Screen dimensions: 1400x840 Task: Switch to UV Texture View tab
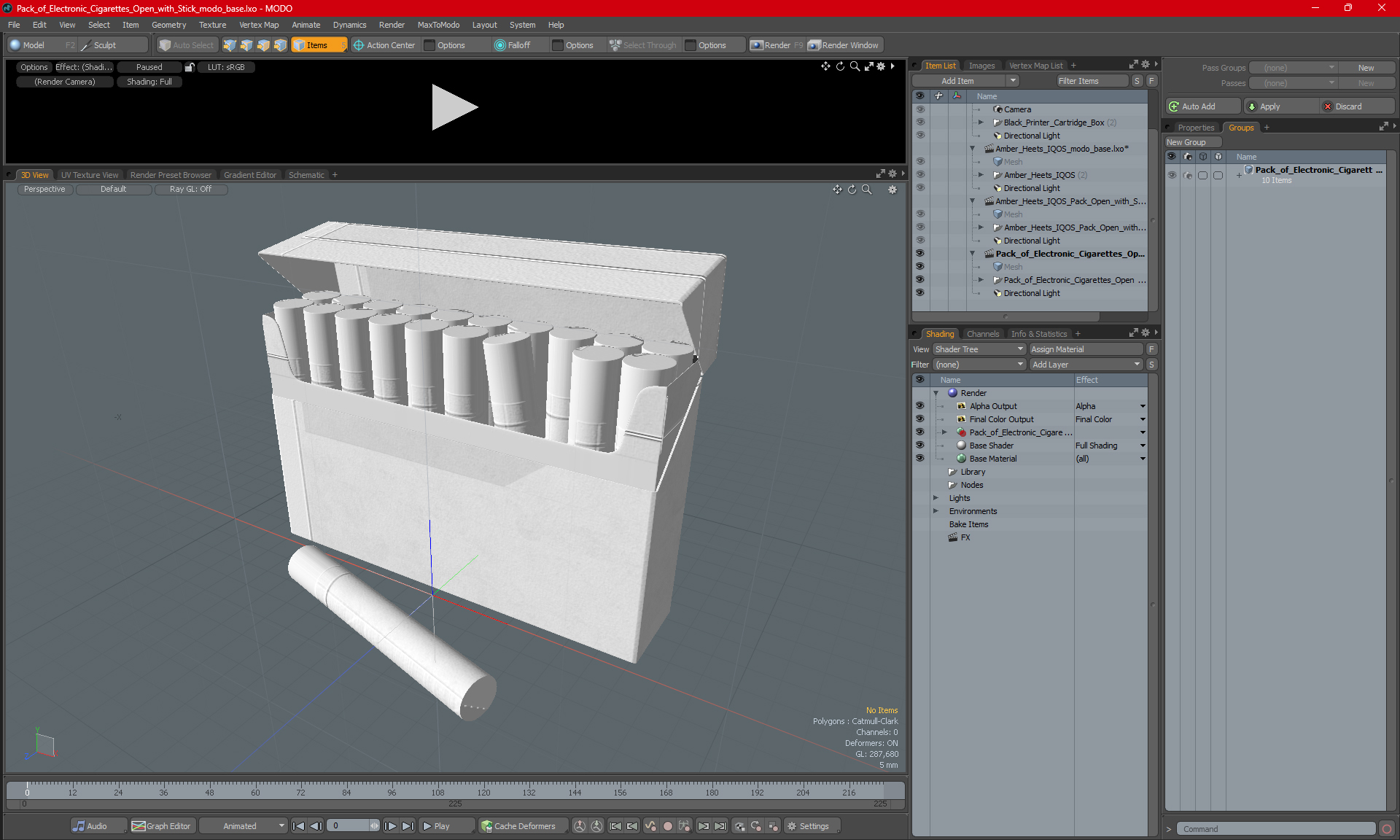tap(90, 175)
